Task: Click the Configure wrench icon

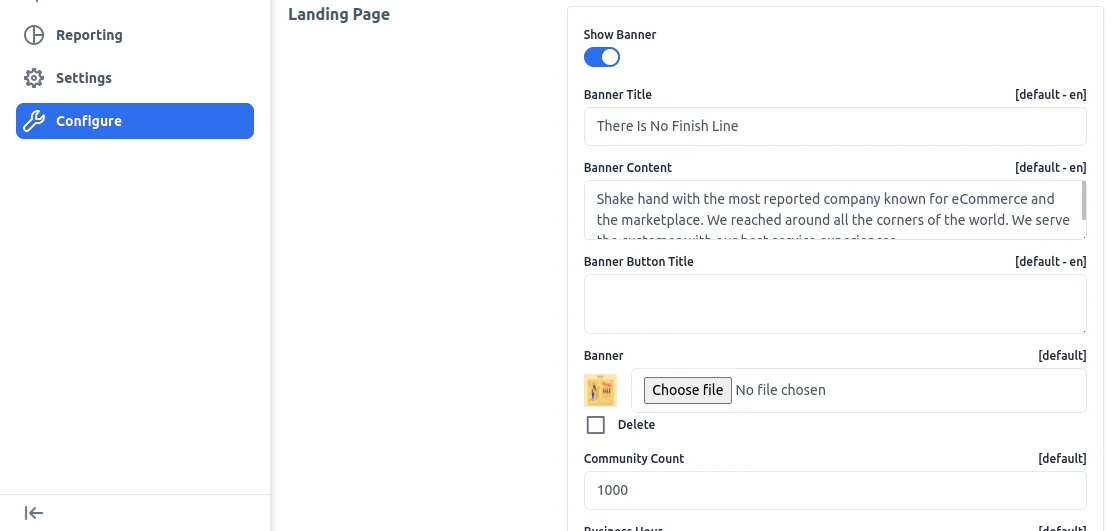Action: pyautogui.click(x=34, y=121)
